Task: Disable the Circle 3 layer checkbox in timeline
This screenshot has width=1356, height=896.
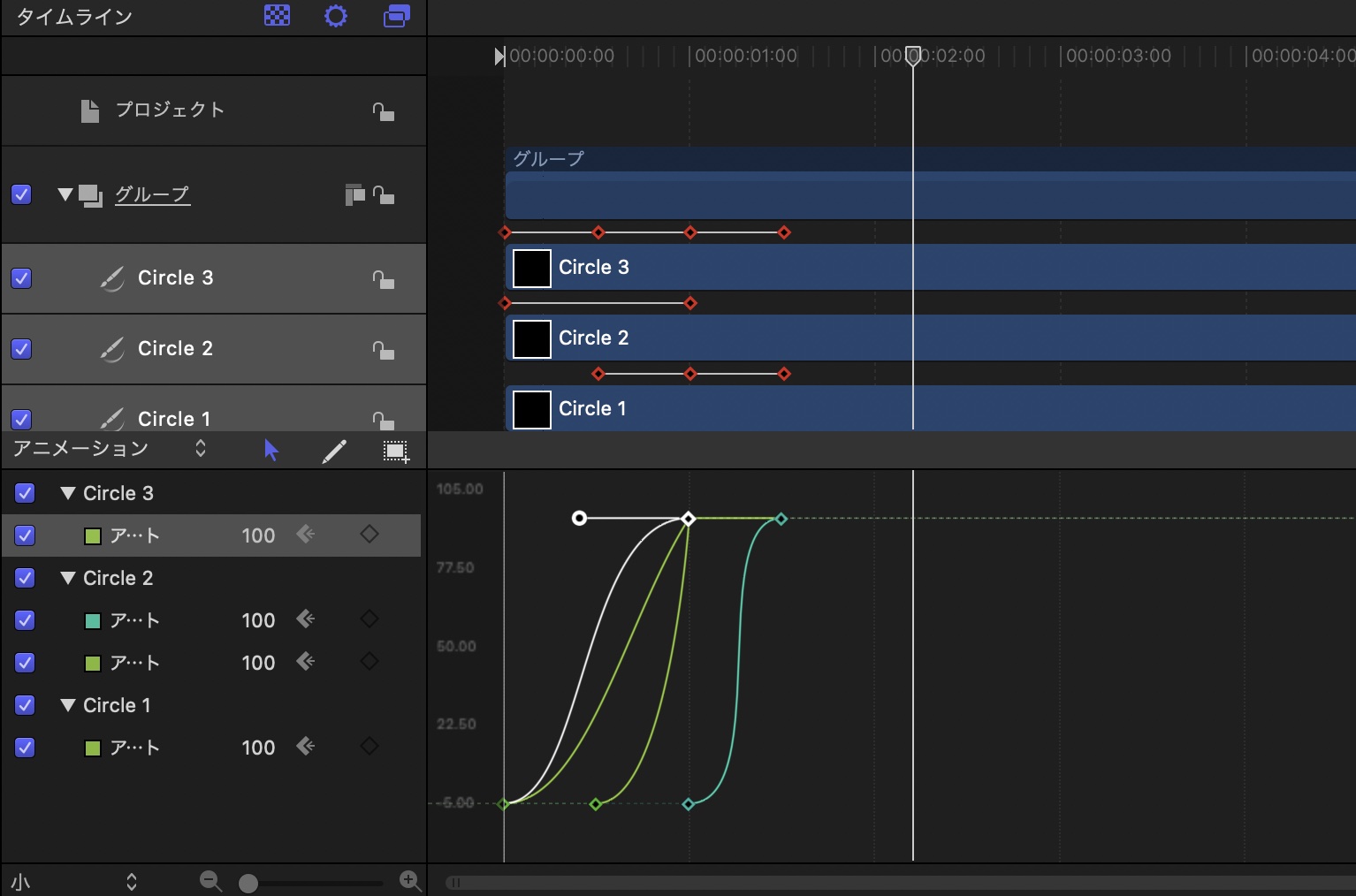Action: (x=21, y=278)
